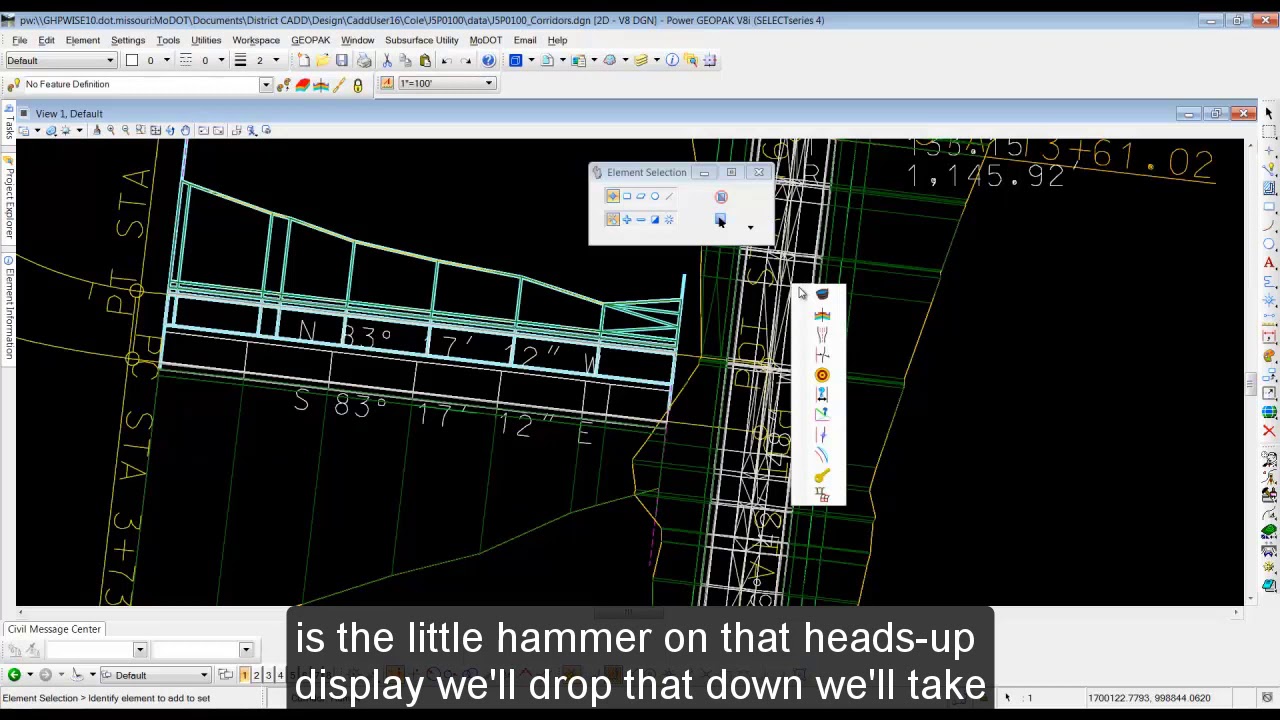Image resolution: width=1280 pixels, height=720 pixels.
Task: Click the Cut scissors icon
Action: [387, 61]
